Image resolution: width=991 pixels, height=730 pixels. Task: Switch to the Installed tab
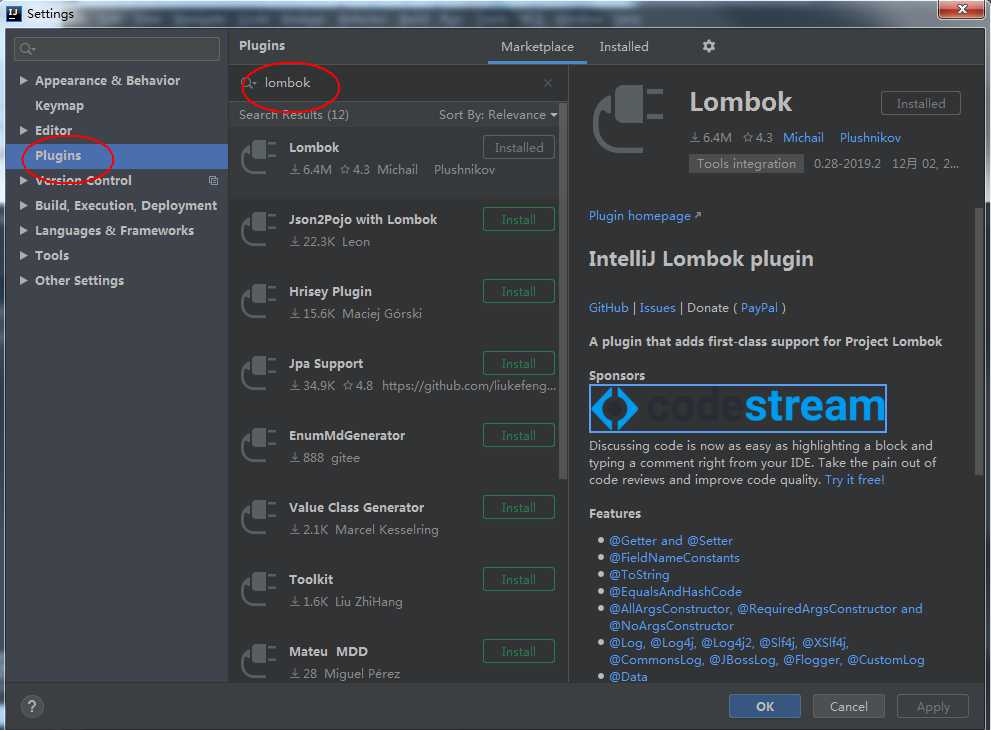point(624,47)
